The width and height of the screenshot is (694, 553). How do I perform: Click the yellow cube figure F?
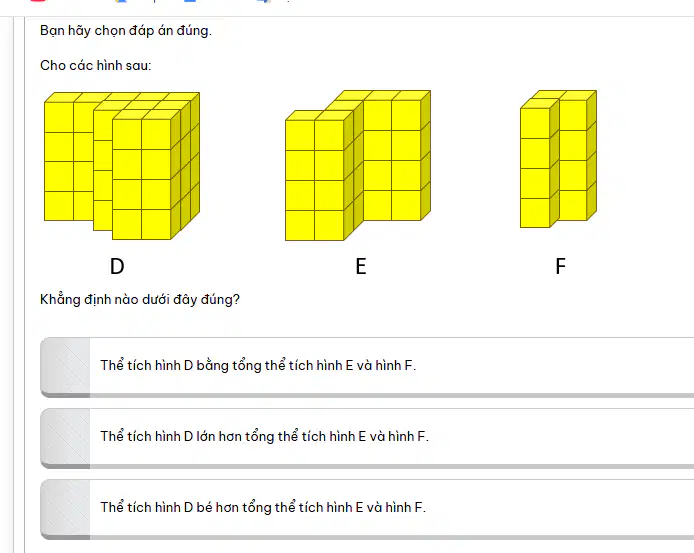[x=558, y=159]
